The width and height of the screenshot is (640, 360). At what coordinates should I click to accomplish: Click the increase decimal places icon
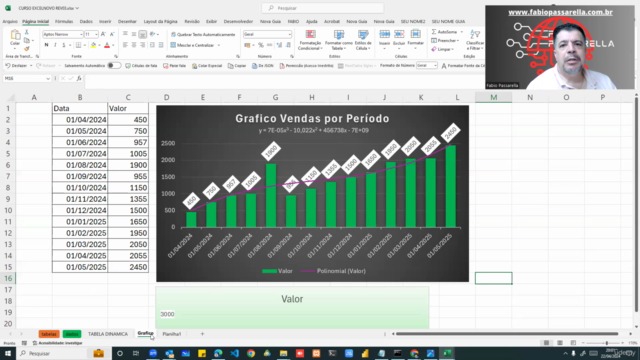pyautogui.click(x=280, y=45)
